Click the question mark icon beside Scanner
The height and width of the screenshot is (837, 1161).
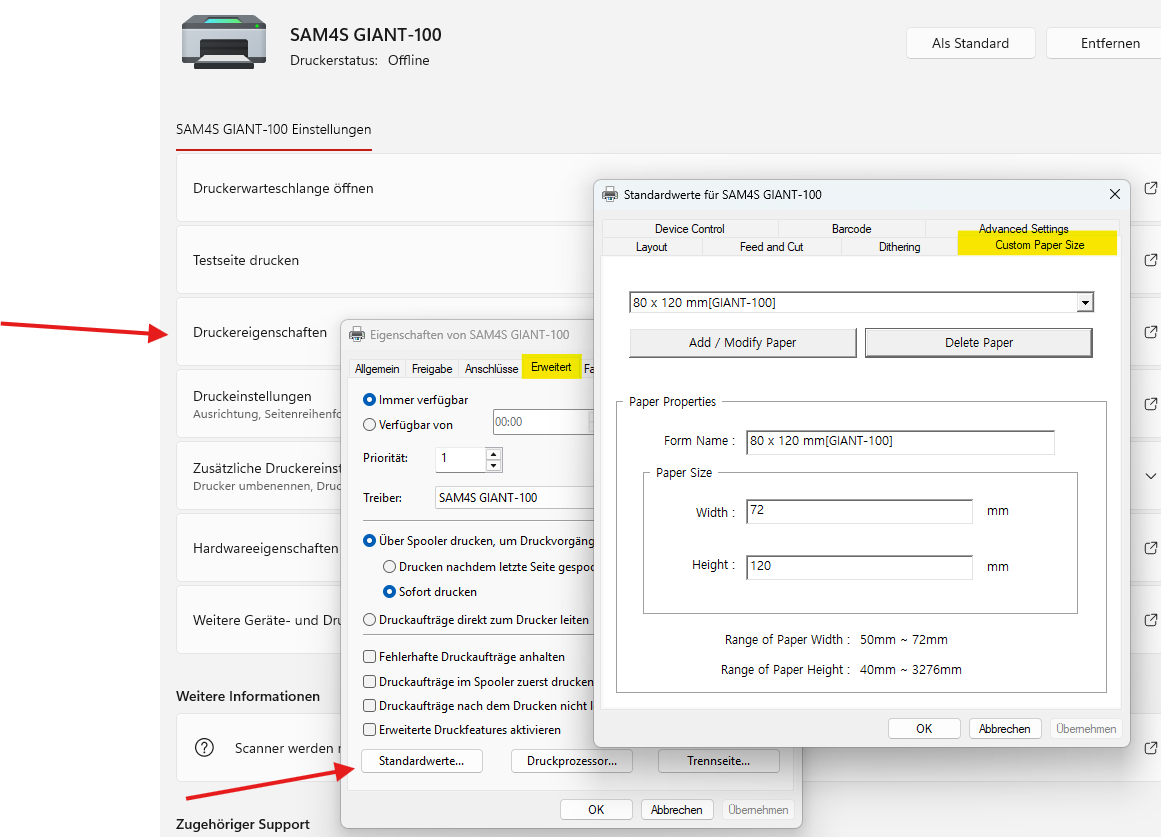coord(204,747)
